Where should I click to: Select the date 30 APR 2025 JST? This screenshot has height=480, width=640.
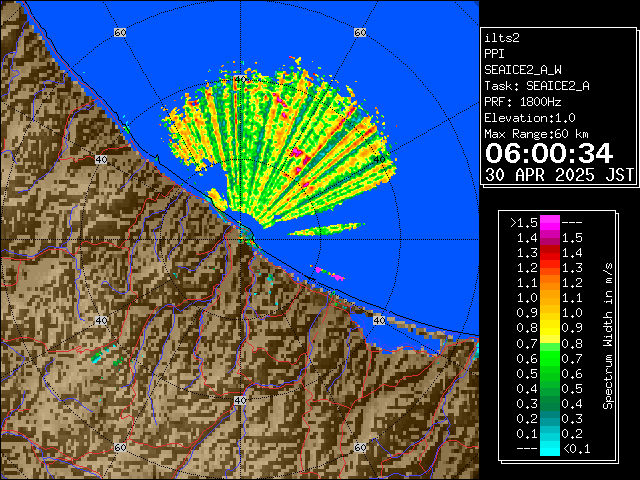[559, 175]
